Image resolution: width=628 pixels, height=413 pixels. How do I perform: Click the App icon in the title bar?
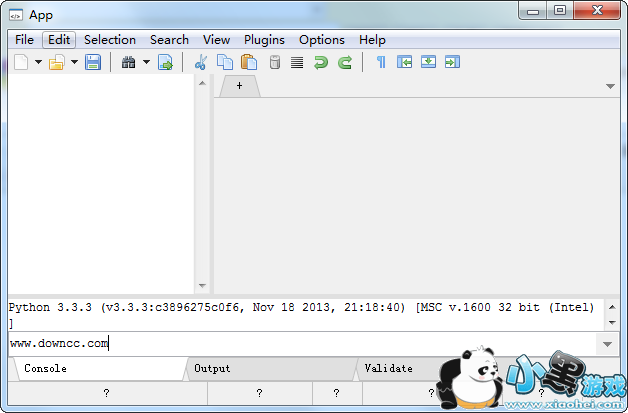(16, 15)
